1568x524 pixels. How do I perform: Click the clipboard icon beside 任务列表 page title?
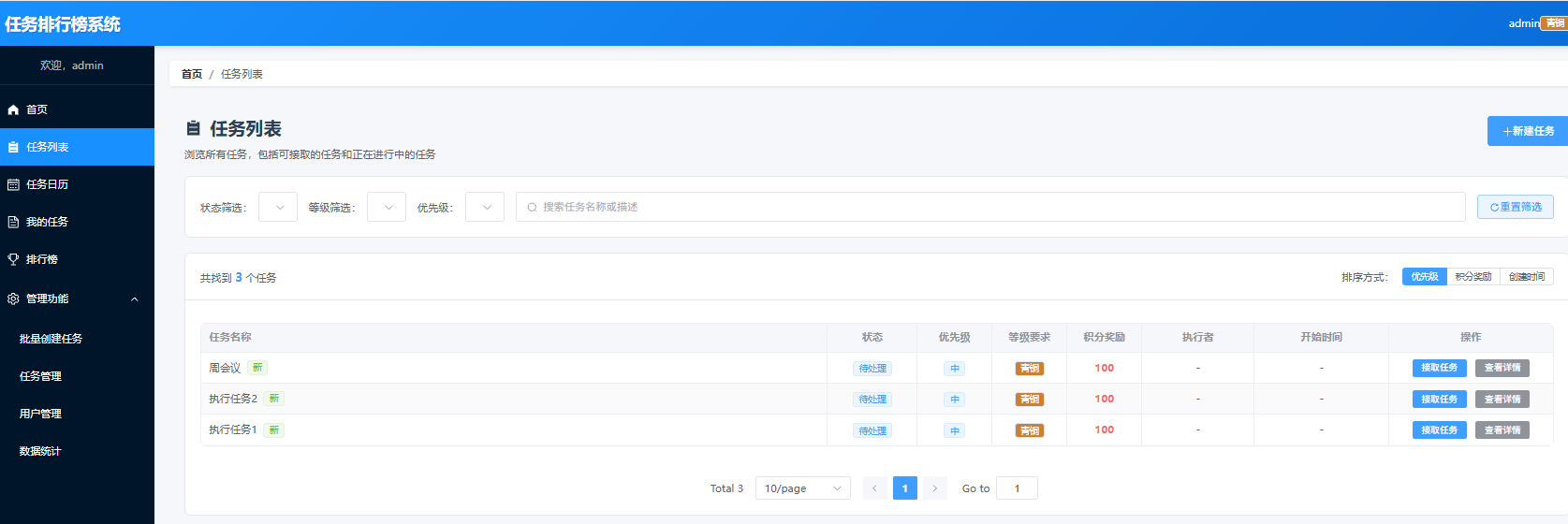coord(194,129)
